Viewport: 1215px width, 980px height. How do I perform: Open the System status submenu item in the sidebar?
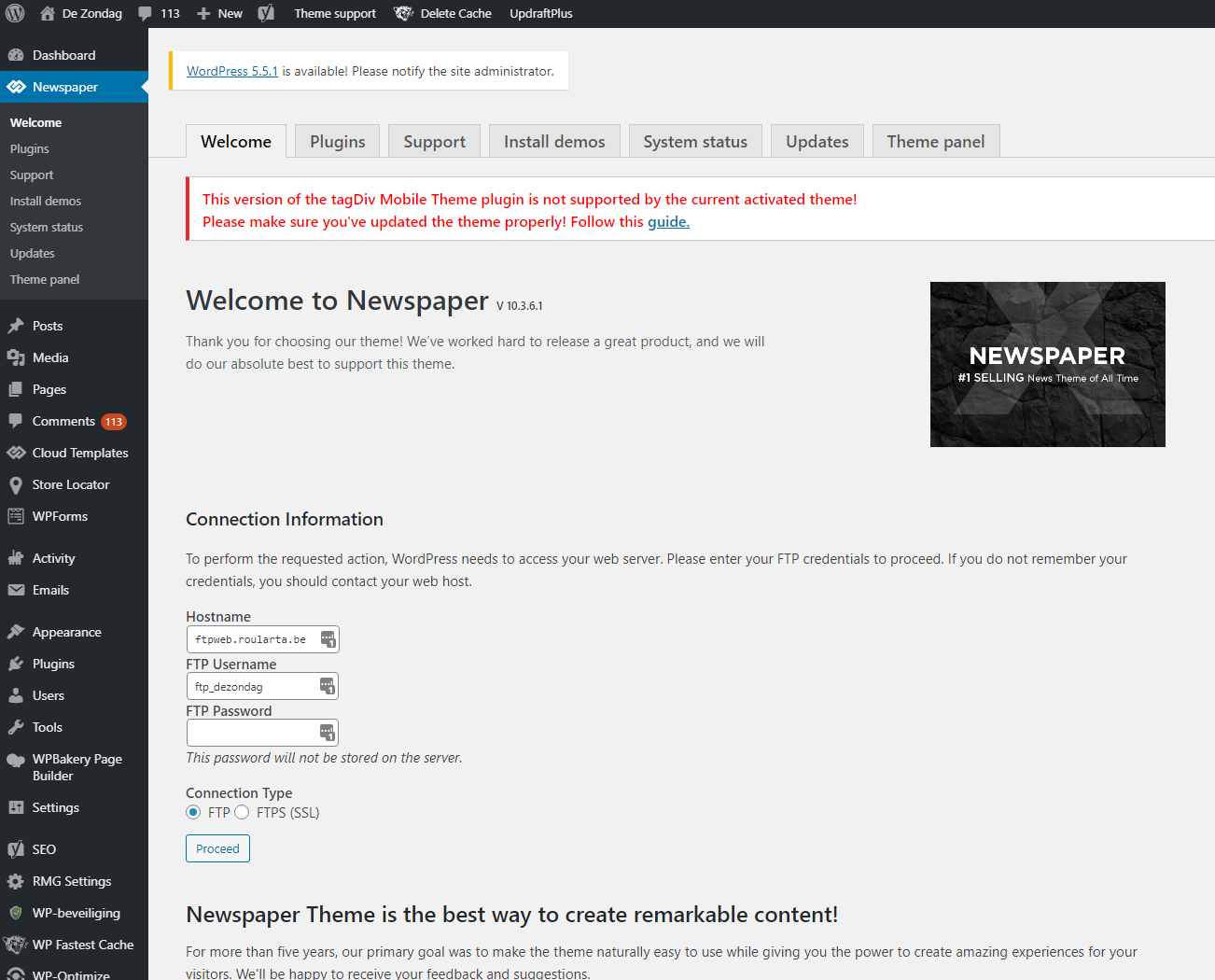[x=47, y=227]
